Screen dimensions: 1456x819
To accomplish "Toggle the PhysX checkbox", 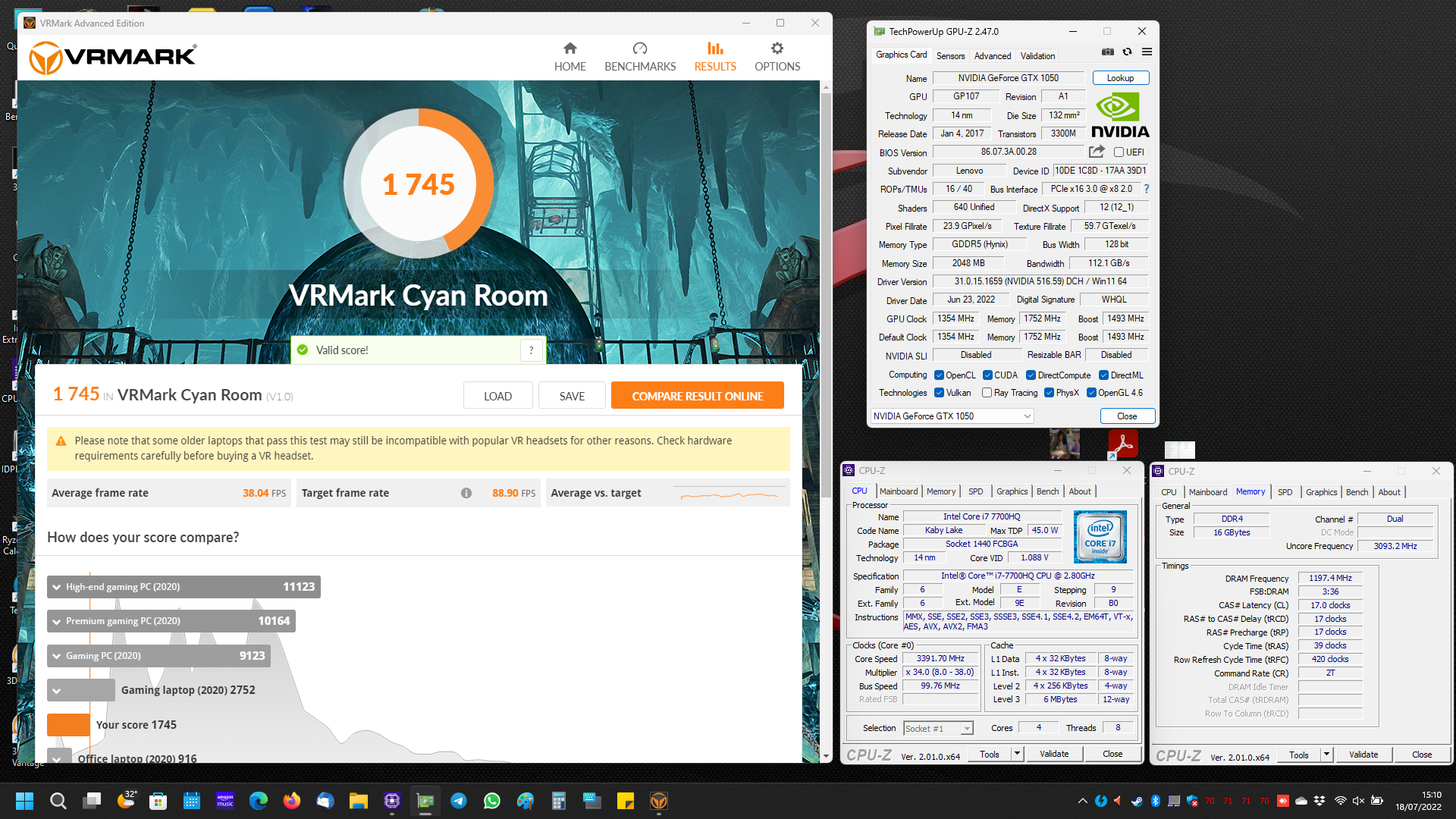I will 1049,393.
